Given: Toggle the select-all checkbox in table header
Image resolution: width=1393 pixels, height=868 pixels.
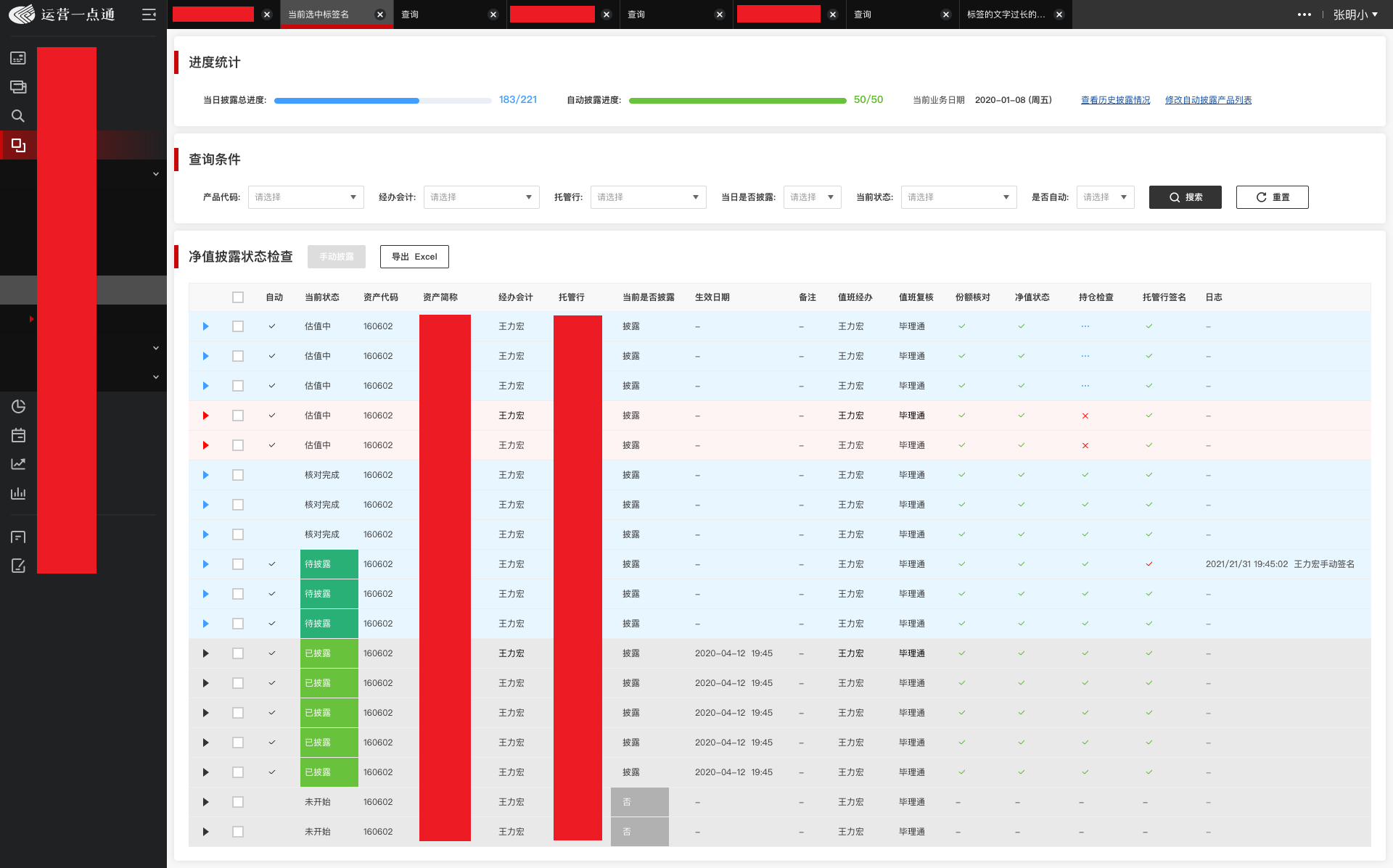Looking at the screenshot, I should 238,297.
